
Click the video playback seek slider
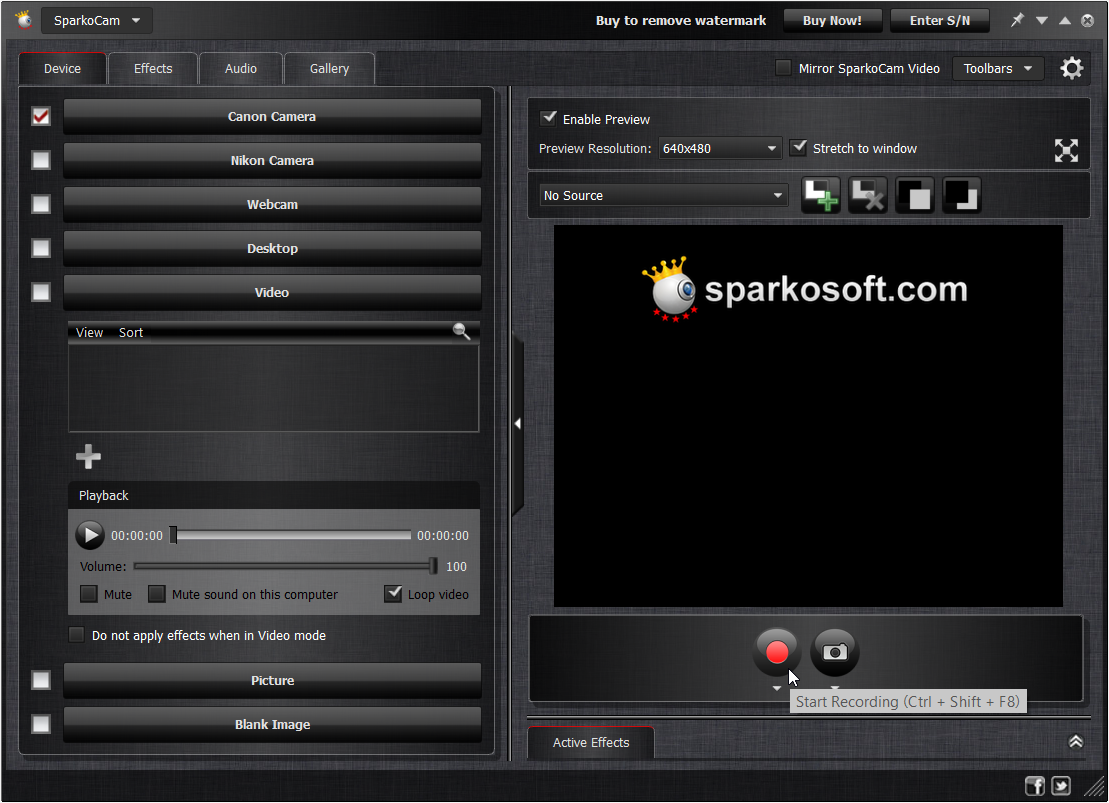tap(291, 535)
